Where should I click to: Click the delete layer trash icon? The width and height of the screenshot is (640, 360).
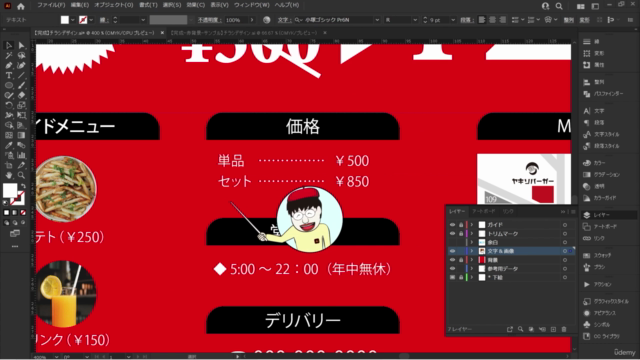pos(564,329)
